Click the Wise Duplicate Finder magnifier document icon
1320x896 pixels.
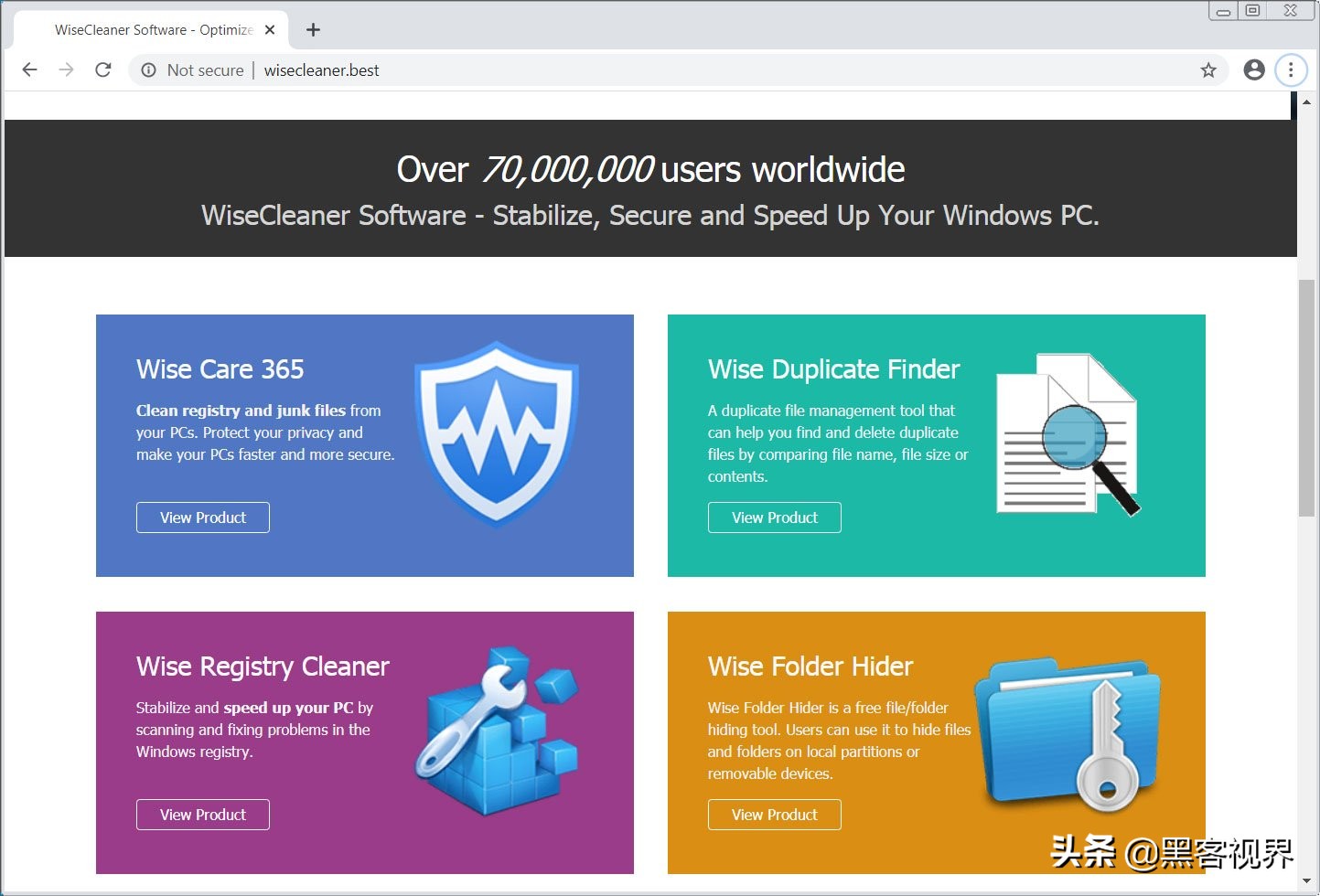point(1068,435)
